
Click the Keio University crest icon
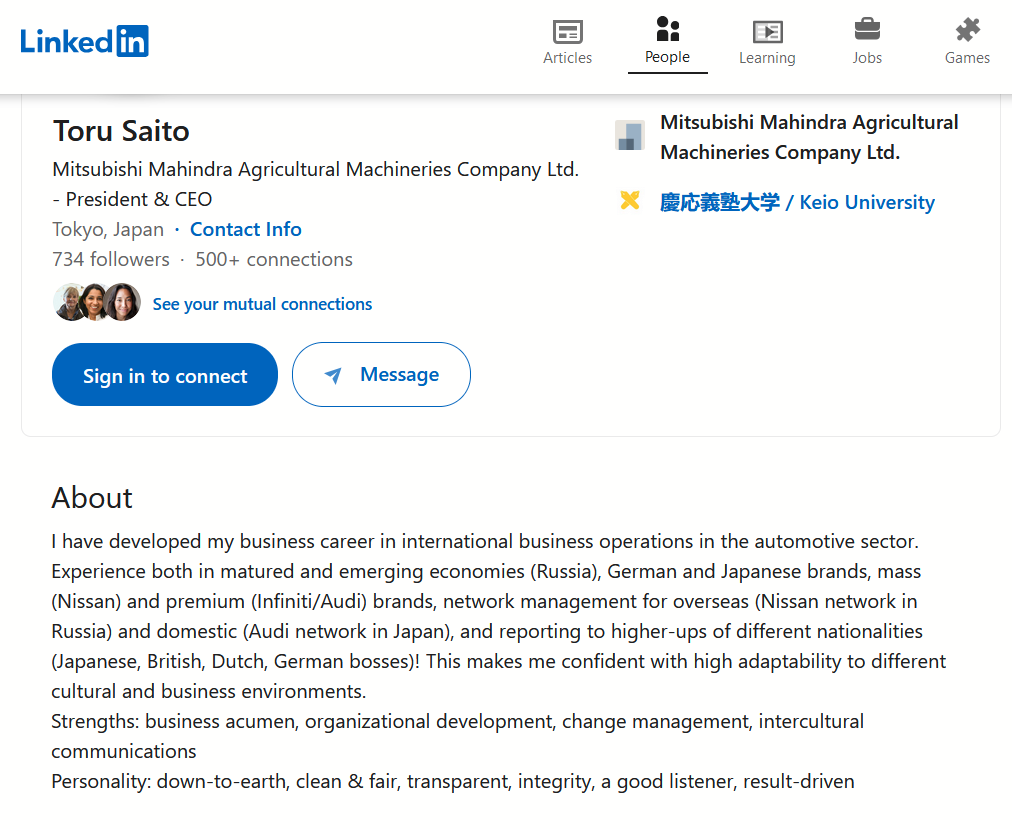[x=630, y=201]
